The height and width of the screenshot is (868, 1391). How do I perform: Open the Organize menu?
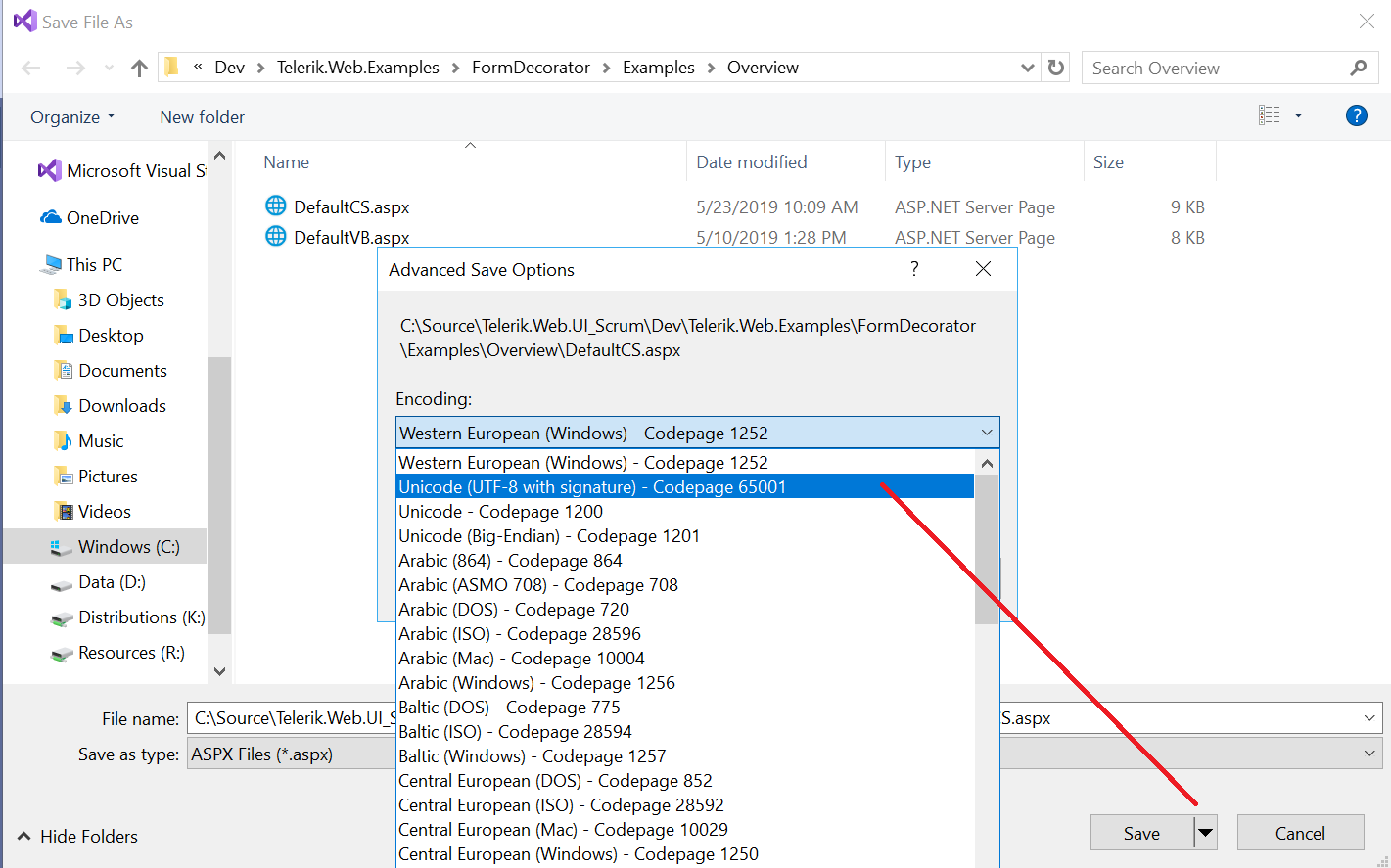pos(72,117)
